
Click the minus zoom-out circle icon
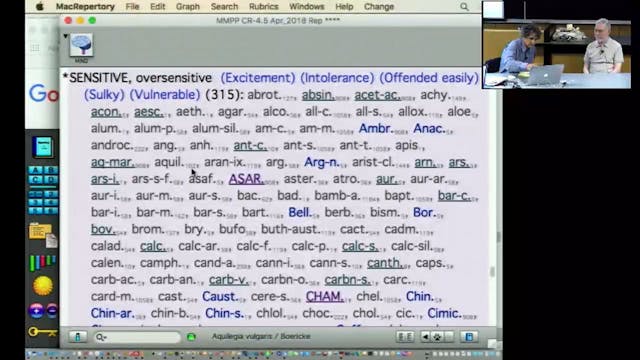52,311
